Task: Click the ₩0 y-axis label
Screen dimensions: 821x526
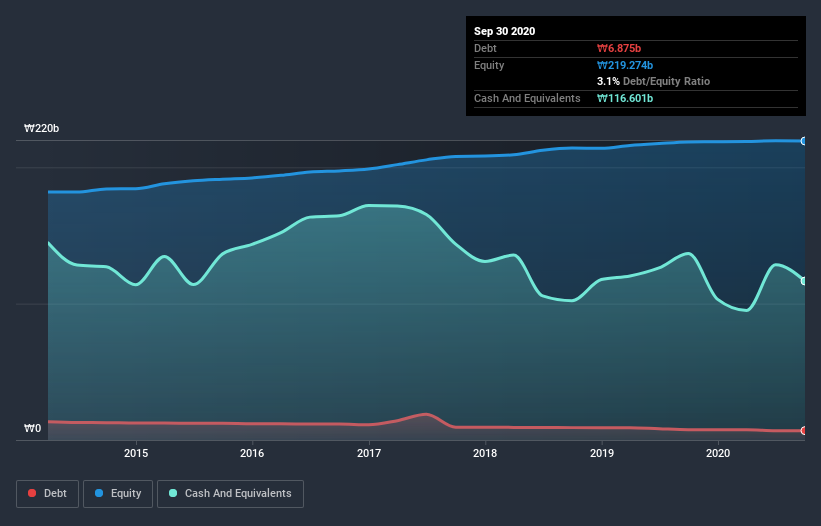Action: [x=32, y=428]
